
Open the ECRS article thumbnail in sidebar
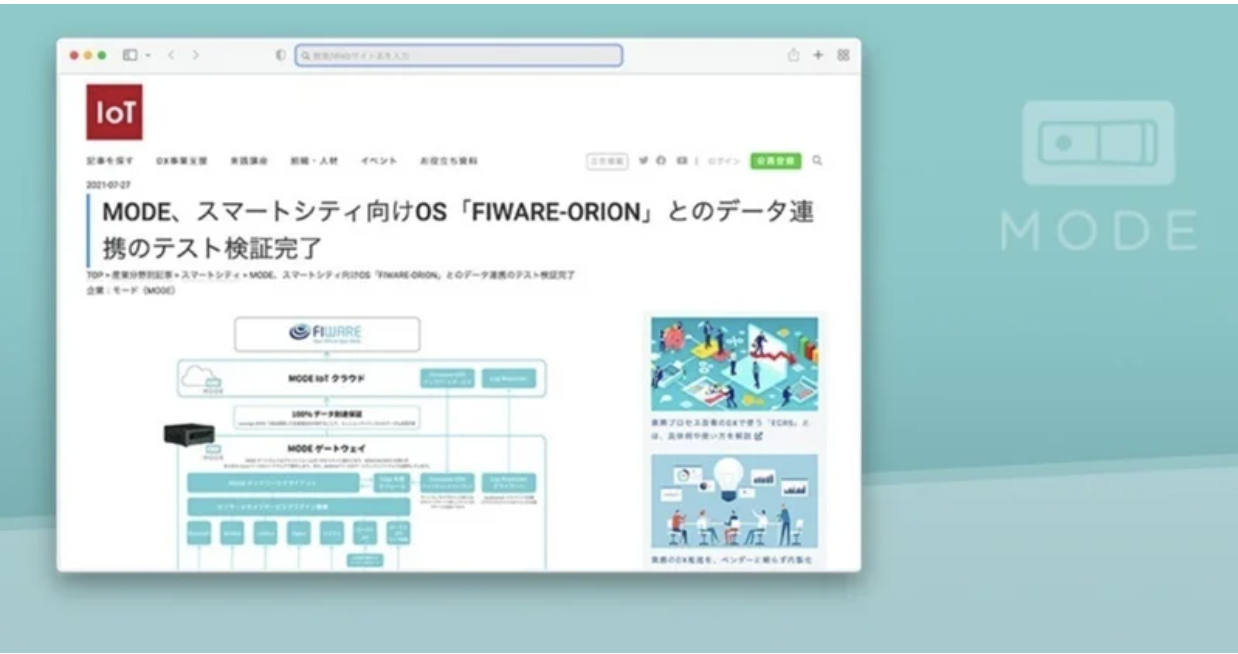(734, 365)
